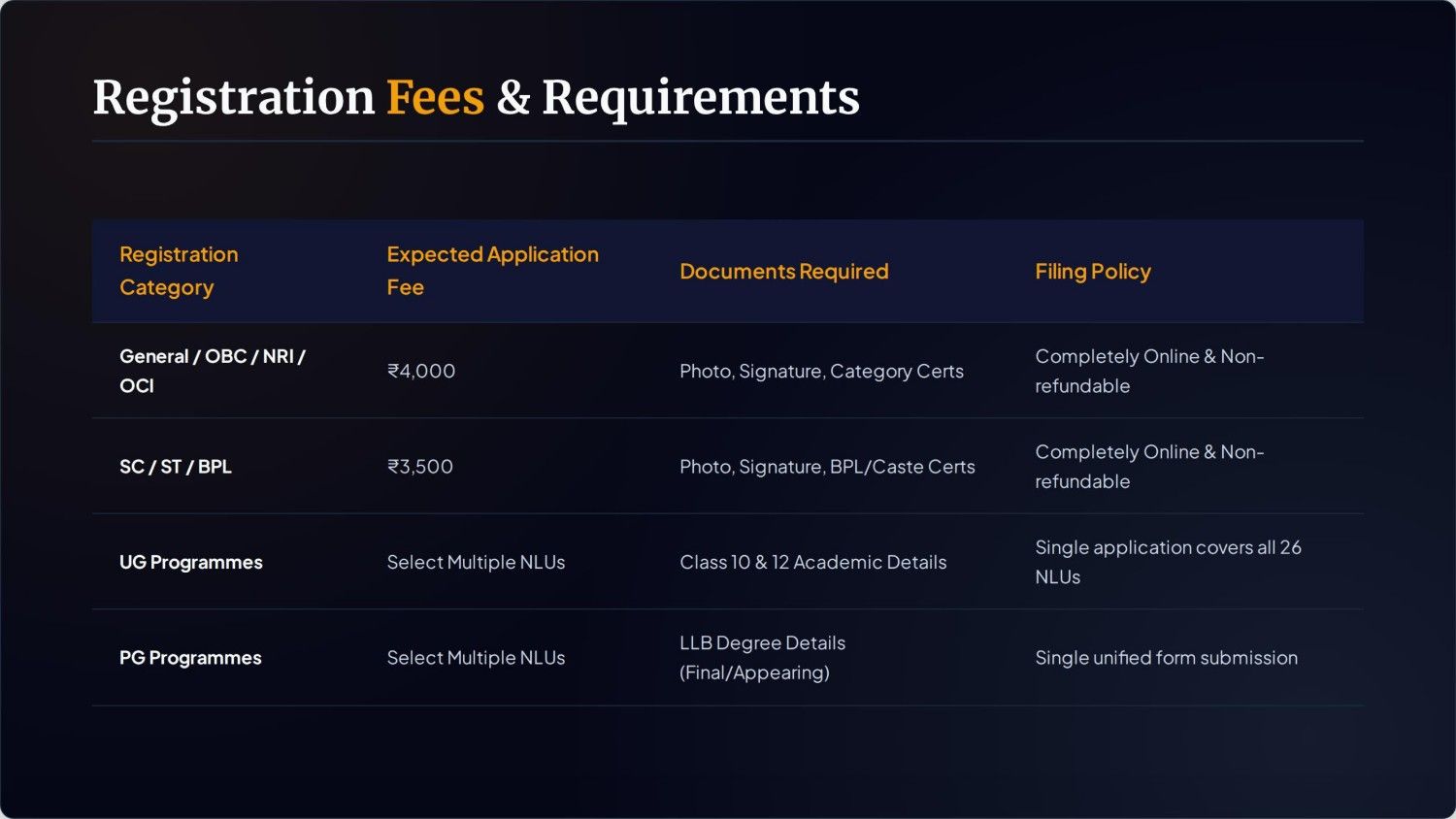This screenshot has height=819, width=1456.
Task: Select "LLB Degree Details (Final/Appearing)" cell
Action: (762, 658)
